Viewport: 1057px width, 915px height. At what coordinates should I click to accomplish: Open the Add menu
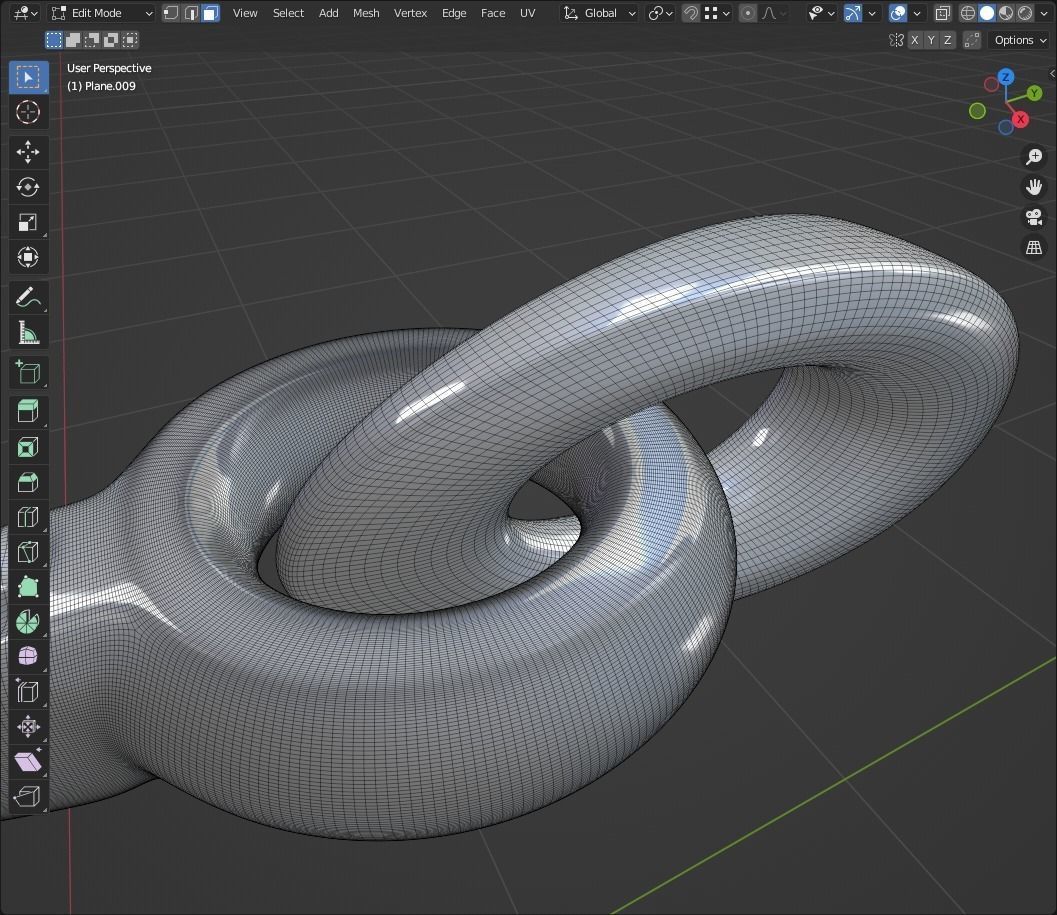tap(328, 13)
